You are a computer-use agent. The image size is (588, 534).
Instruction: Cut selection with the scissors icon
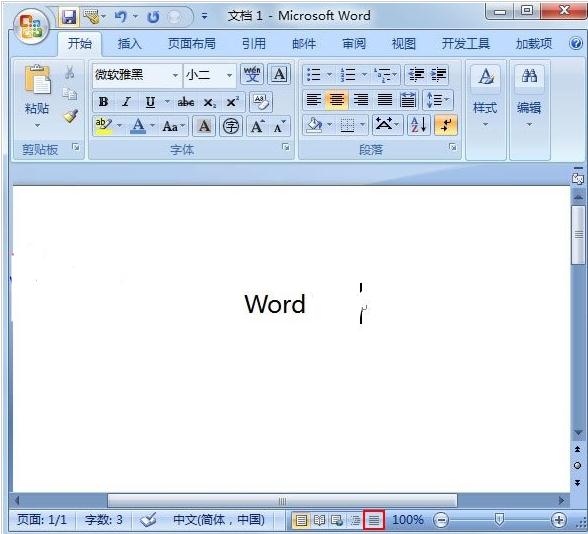[69, 72]
